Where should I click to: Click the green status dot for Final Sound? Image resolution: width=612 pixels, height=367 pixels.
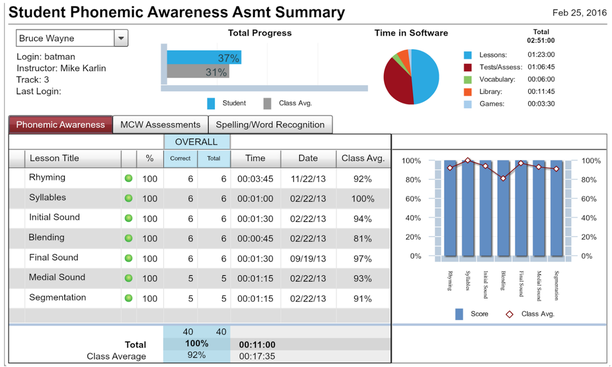pyautogui.click(x=128, y=258)
